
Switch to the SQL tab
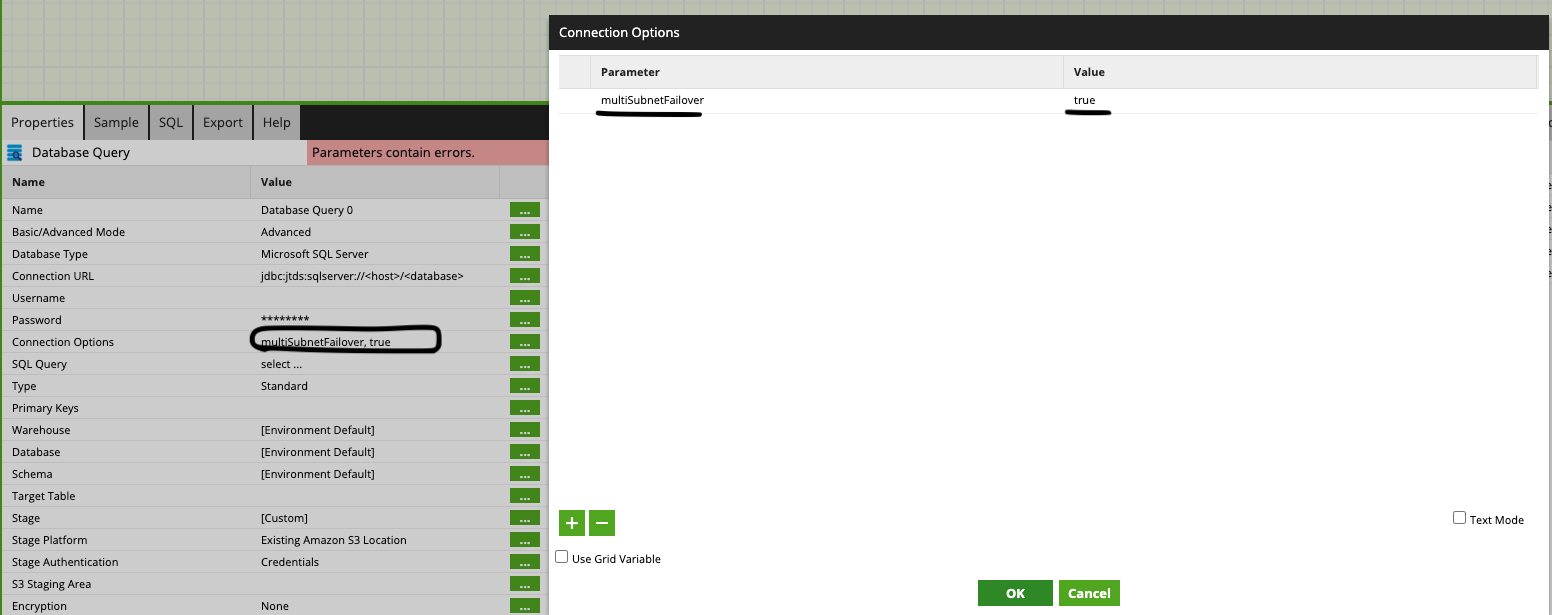click(169, 122)
